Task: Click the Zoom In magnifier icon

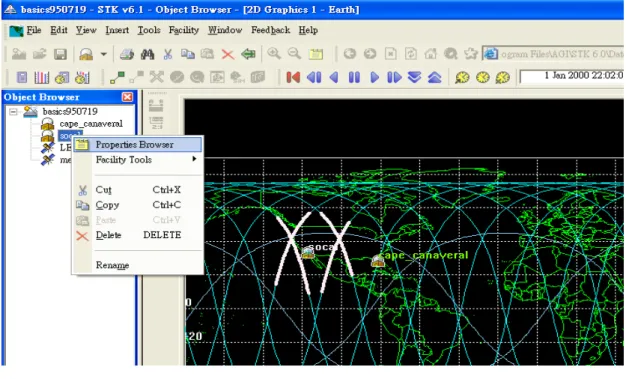Action: point(274,54)
